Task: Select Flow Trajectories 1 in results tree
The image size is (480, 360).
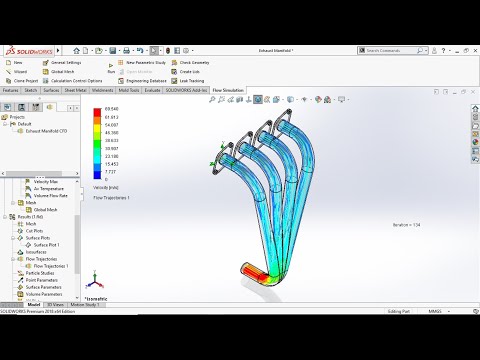Action: pyautogui.click(x=47, y=266)
